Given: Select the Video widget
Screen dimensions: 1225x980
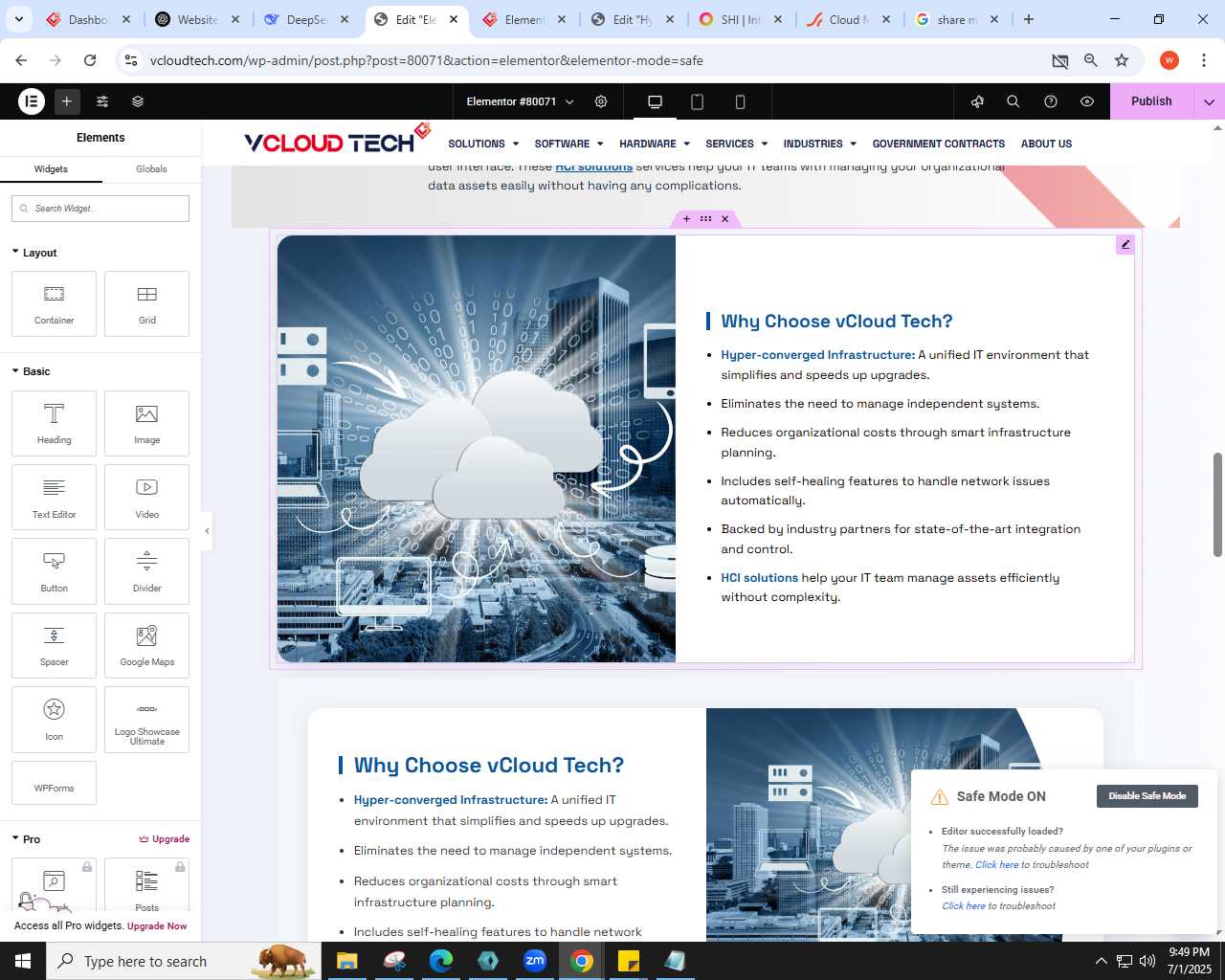Looking at the screenshot, I should point(146,498).
